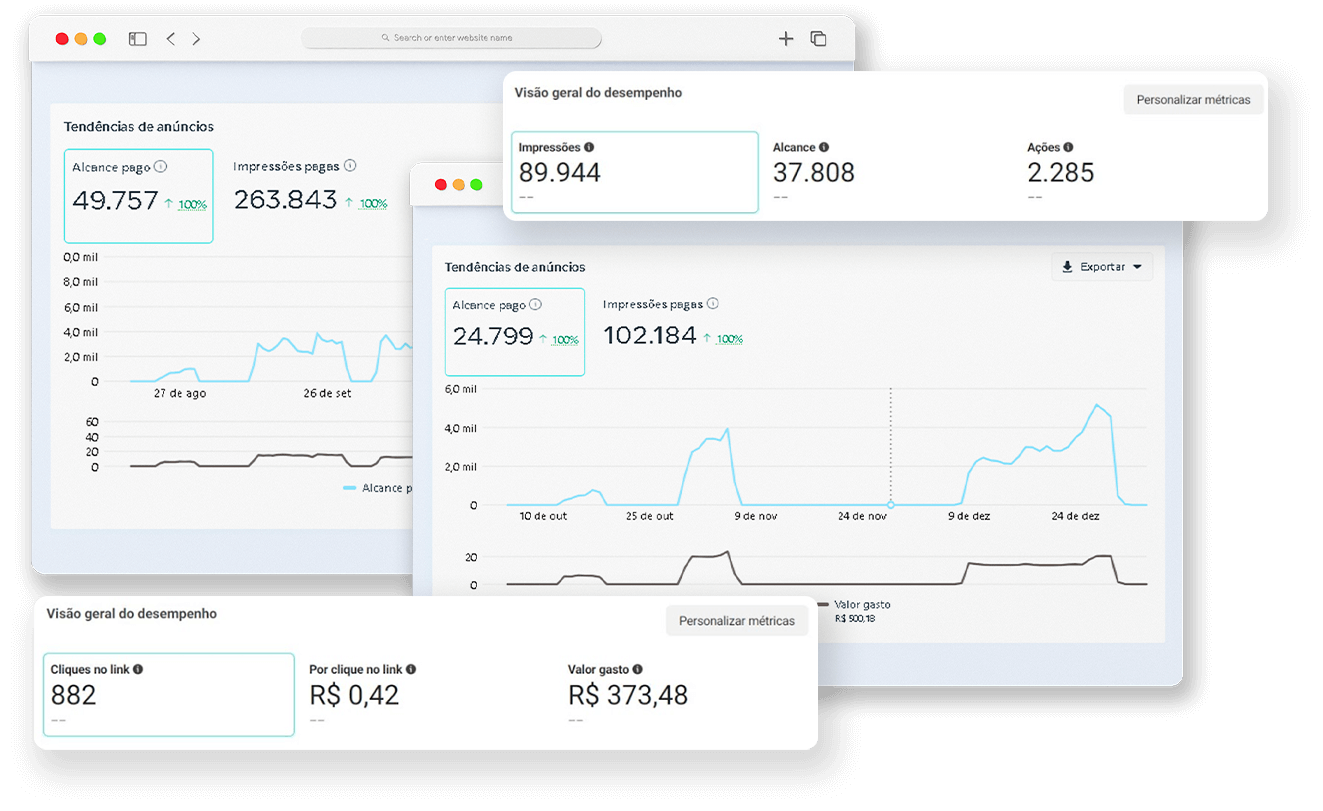Click the browser address search field
1323x811 pixels.
coord(452,38)
